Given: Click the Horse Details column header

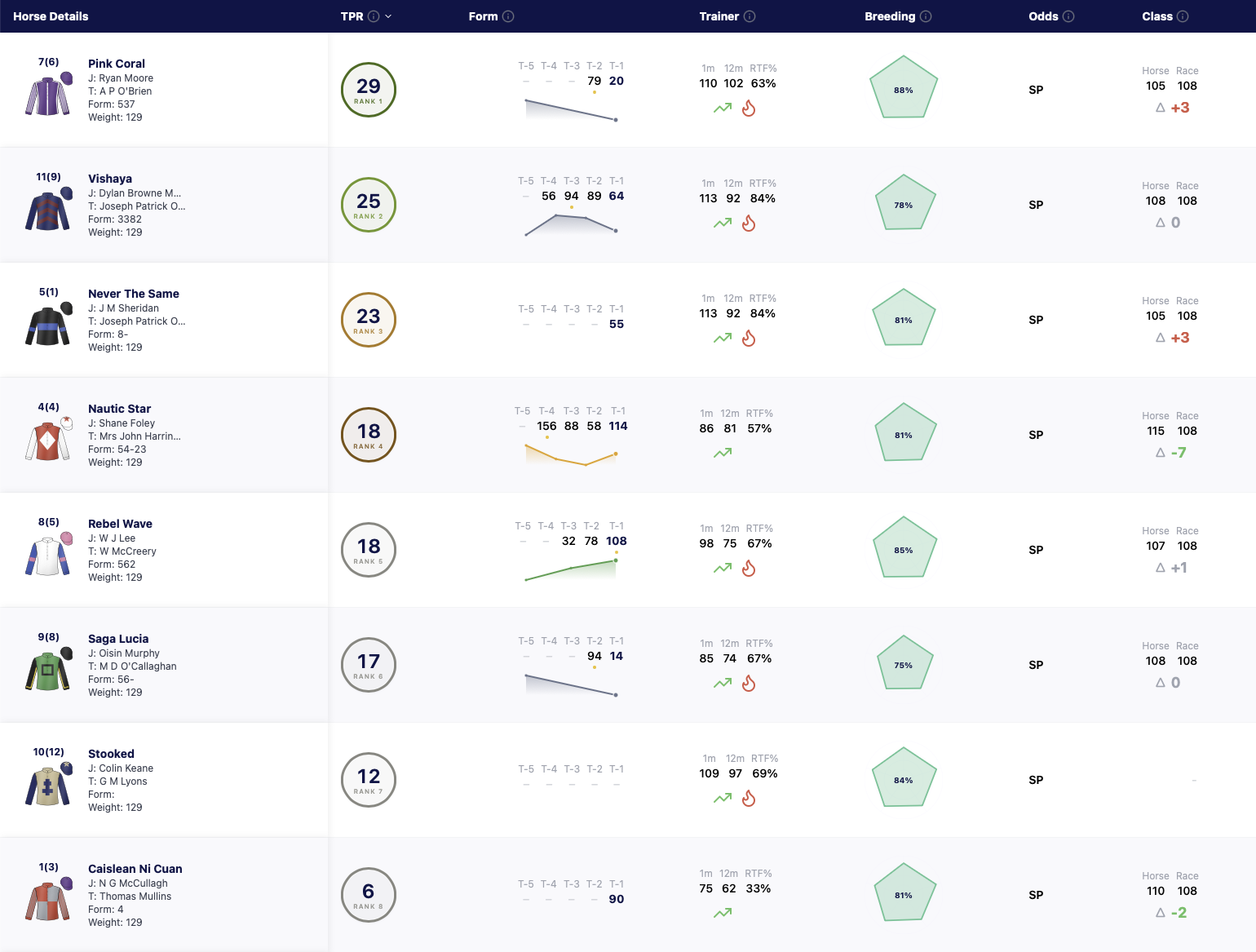Looking at the screenshot, I should point(51,16).
